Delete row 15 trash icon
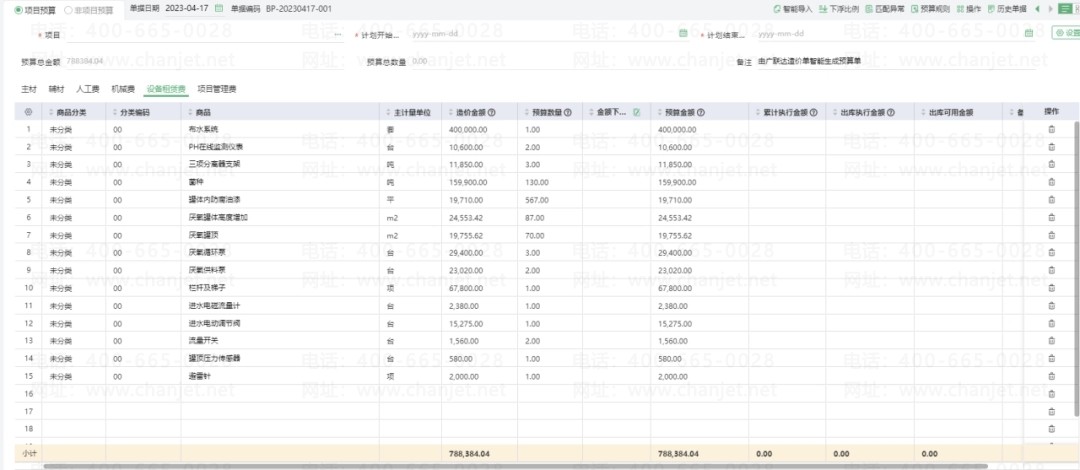Image resolution: width=1080 pixels, height=470 pixels. point(1051,376)
